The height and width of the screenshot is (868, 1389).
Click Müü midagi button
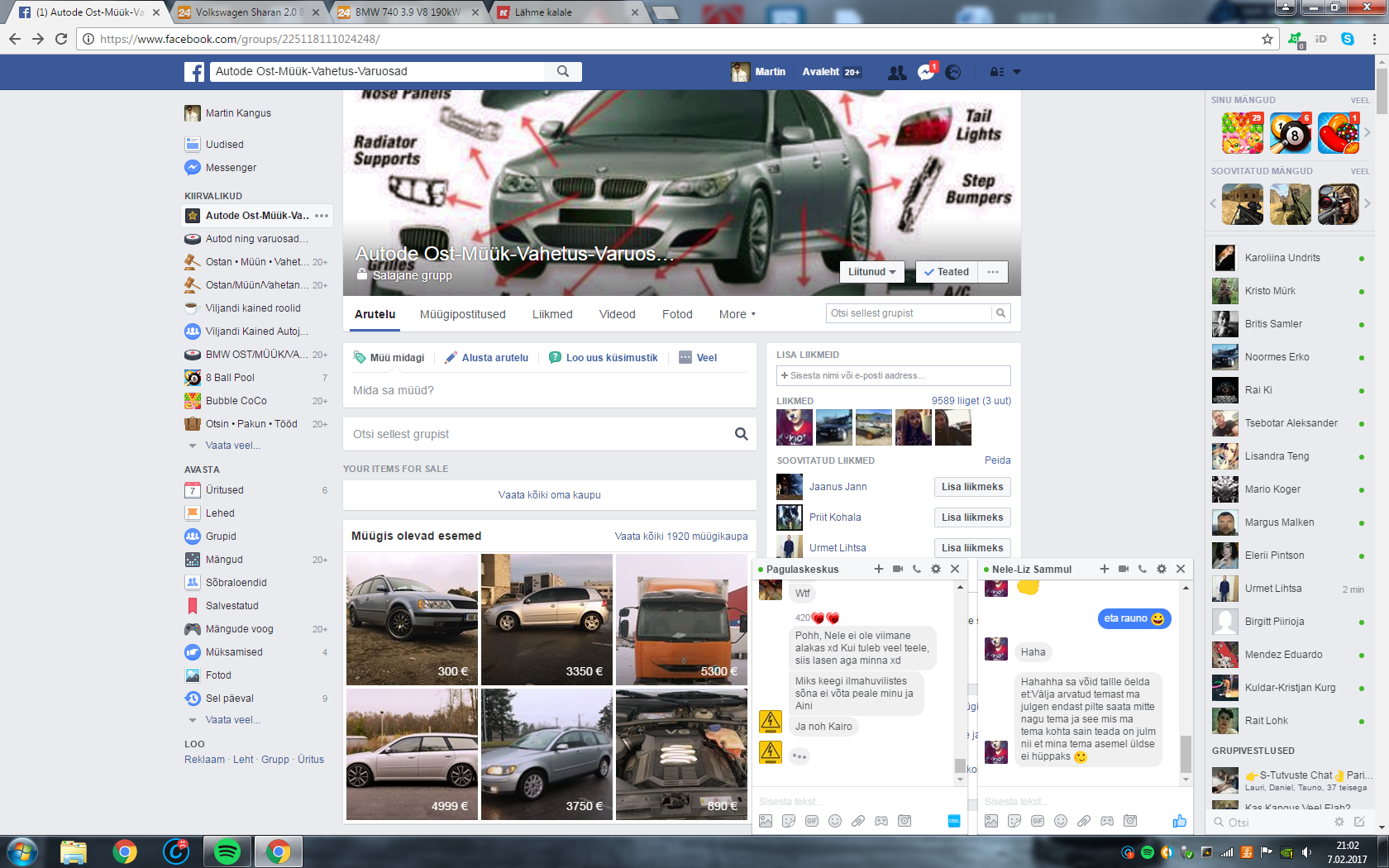click(x=389, y=358)
